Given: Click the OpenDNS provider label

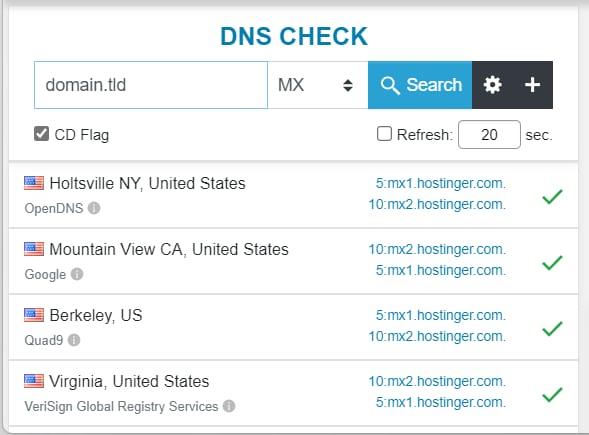Looking at the screenshot, I should 54,208.
